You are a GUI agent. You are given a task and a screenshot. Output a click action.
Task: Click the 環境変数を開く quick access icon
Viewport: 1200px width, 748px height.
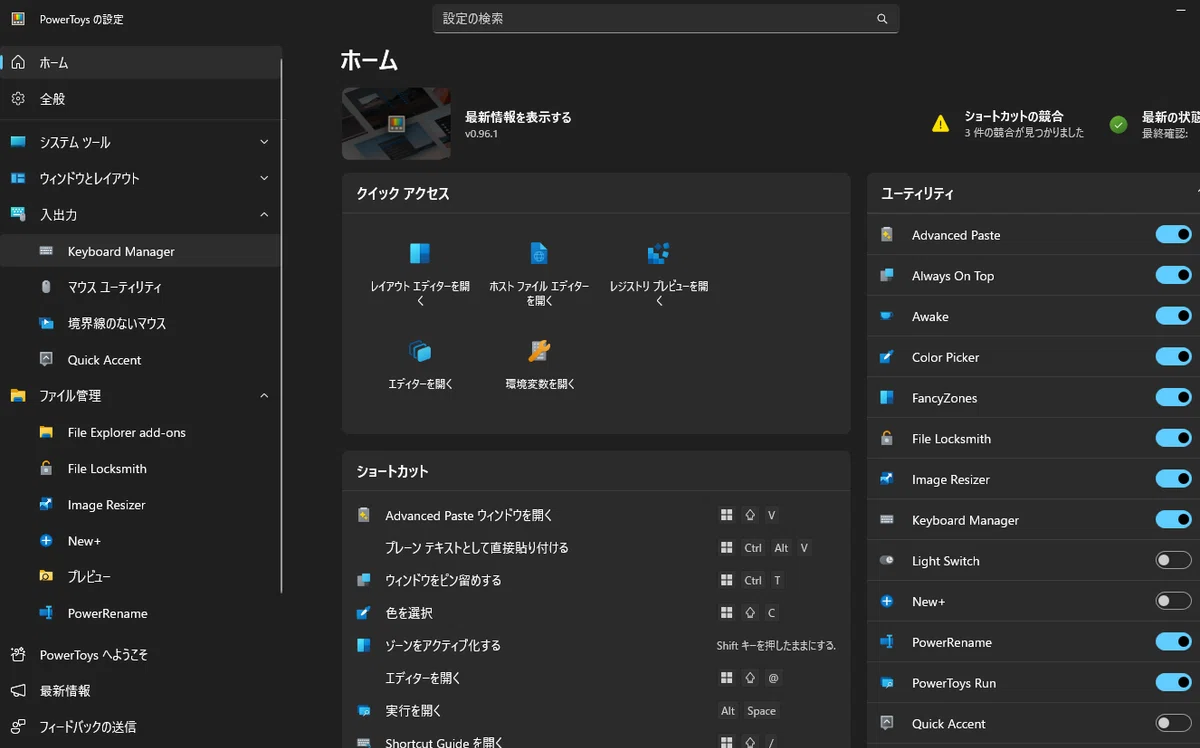click(540, 351)
